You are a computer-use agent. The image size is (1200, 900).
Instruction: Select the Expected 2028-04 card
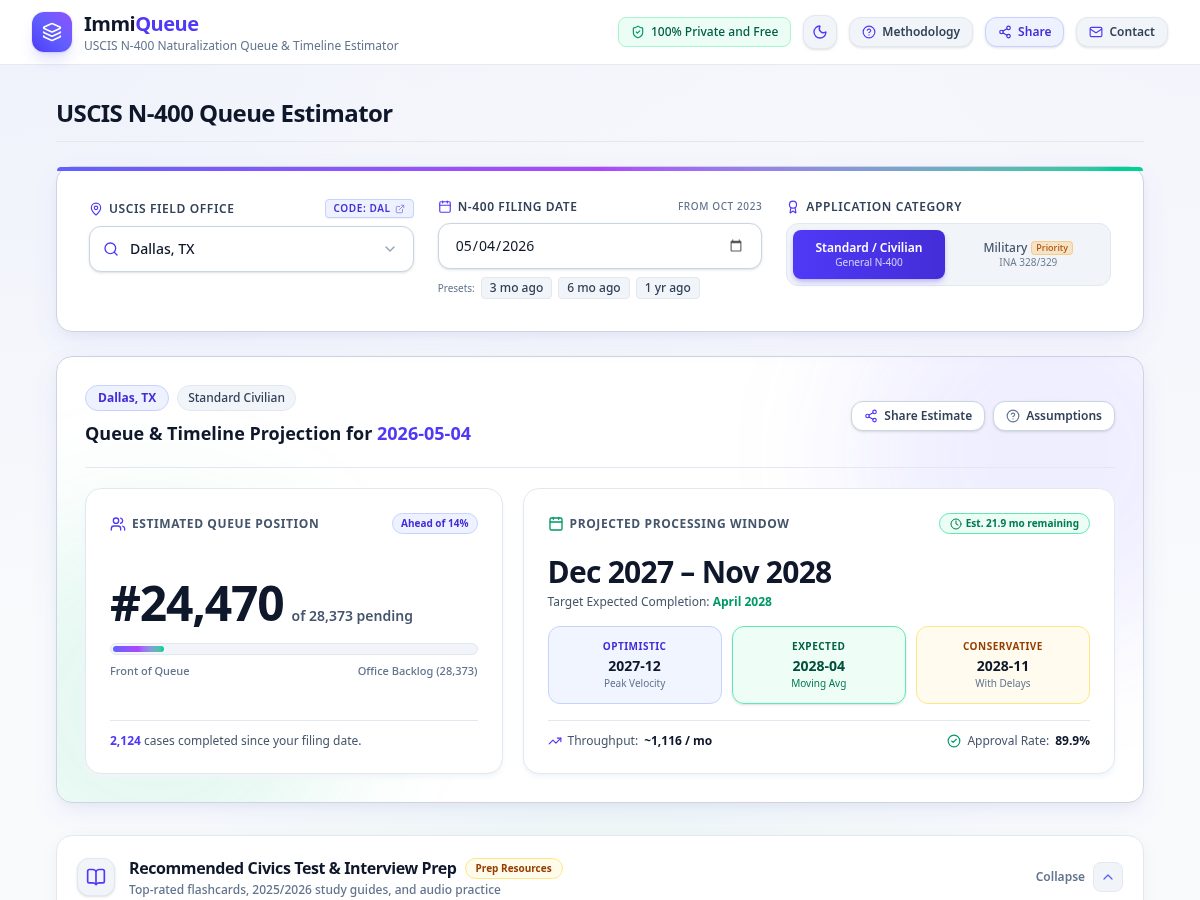click(819, 665)
